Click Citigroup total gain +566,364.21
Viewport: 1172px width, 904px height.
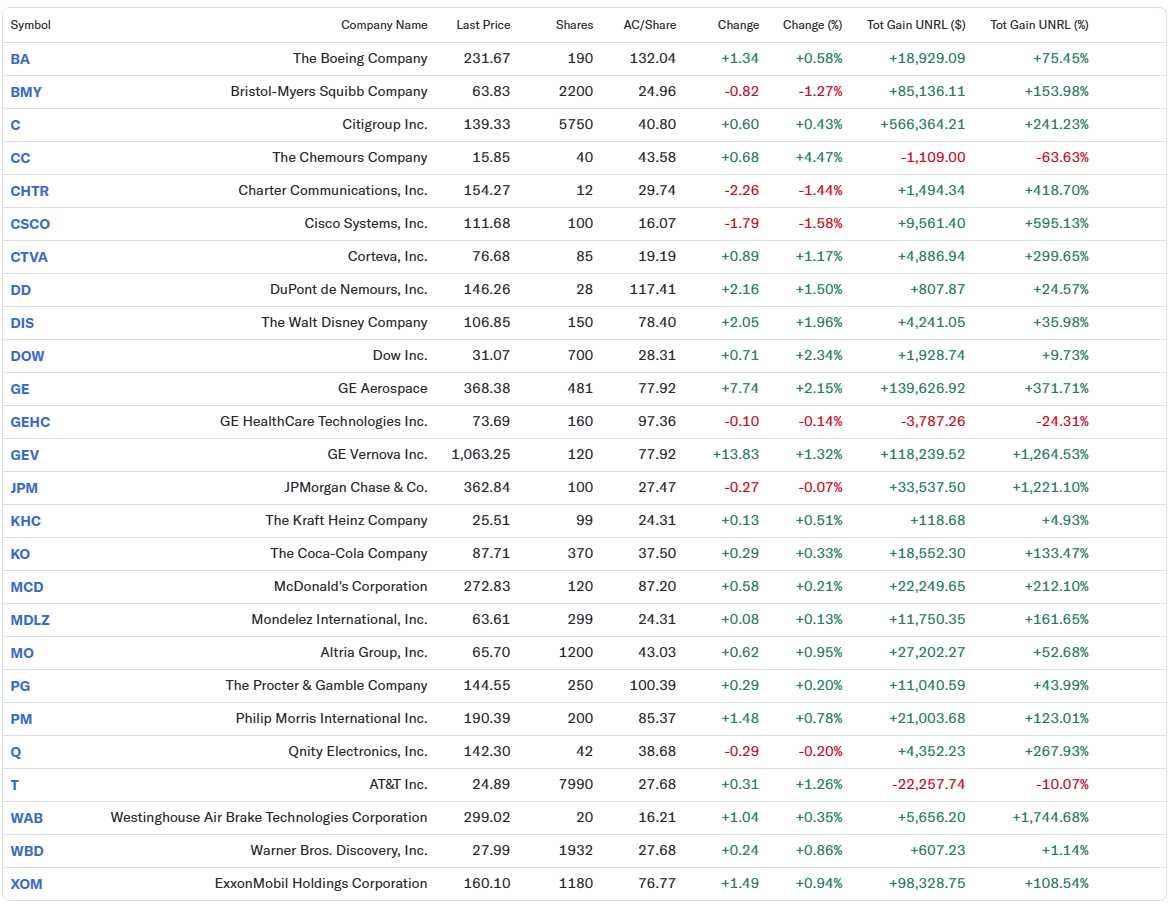click(x=922, y=124)
